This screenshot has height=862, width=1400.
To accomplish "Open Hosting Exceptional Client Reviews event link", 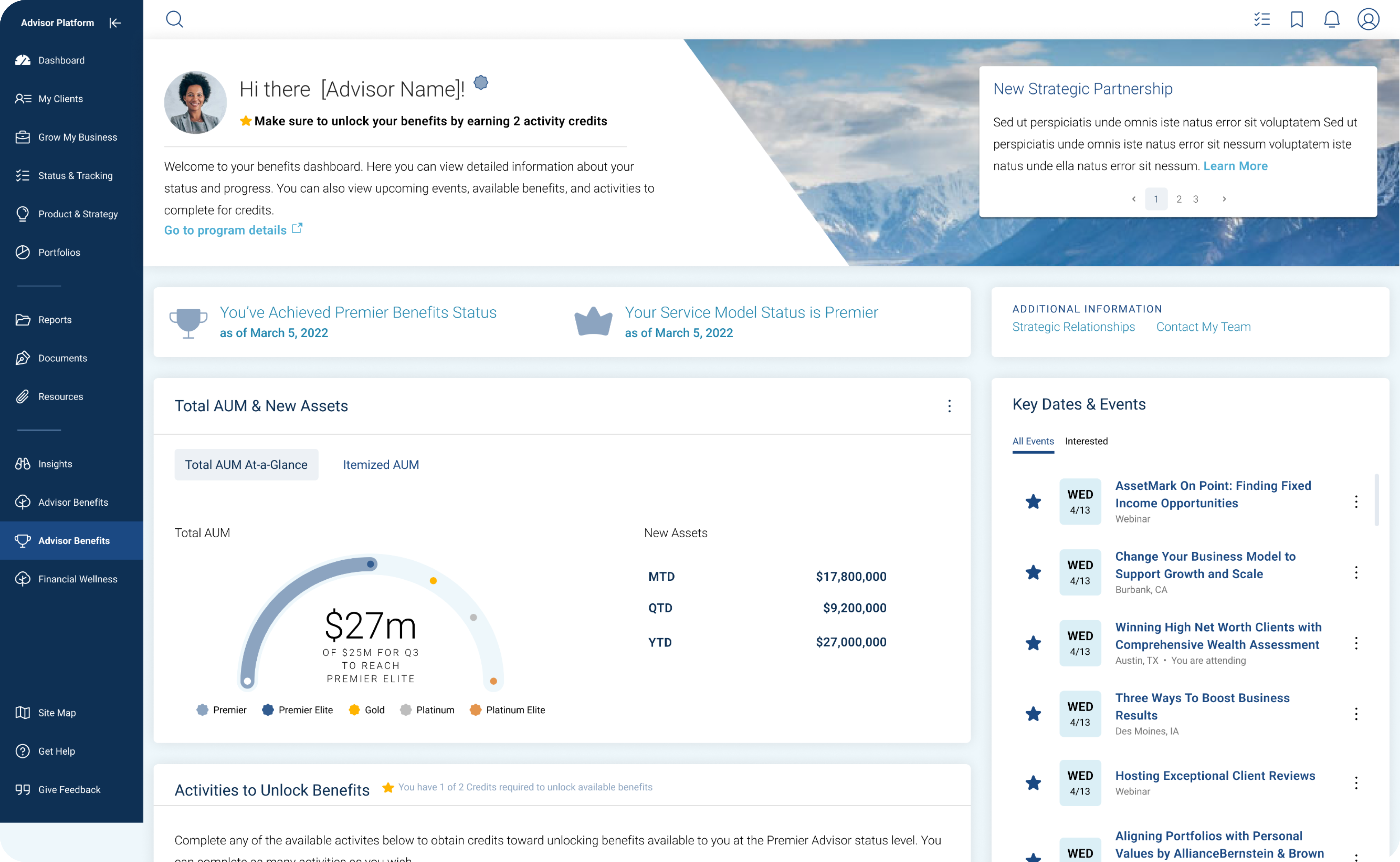I will coord(1215,776).
